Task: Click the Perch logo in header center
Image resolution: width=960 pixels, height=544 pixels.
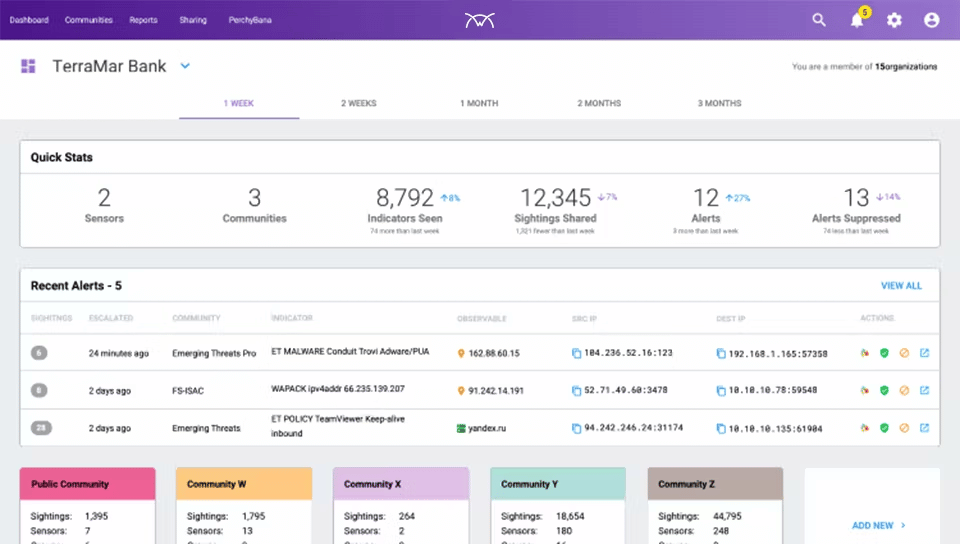Action: (479, 20)
